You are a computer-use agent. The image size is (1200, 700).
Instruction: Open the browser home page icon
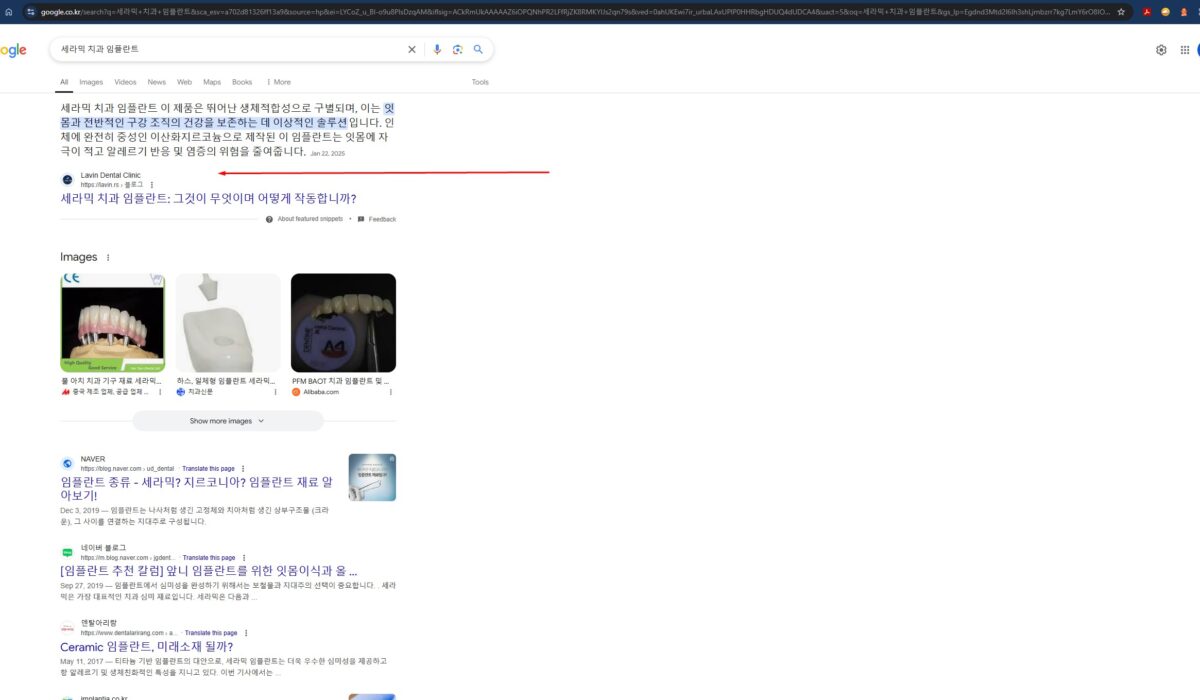point(9,12)
